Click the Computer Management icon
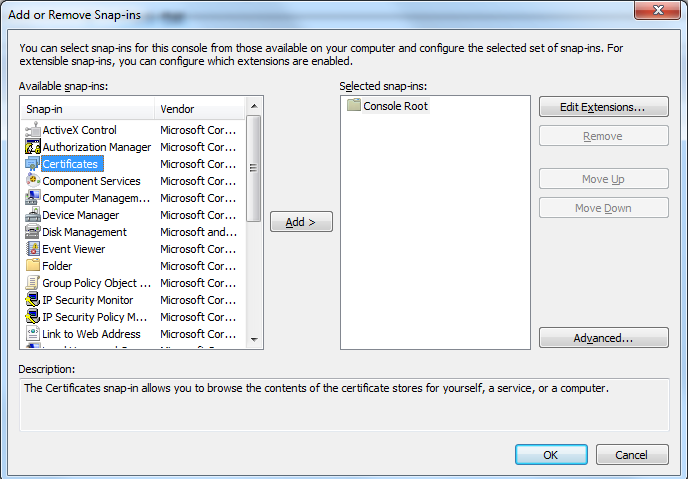 point(33,198)
